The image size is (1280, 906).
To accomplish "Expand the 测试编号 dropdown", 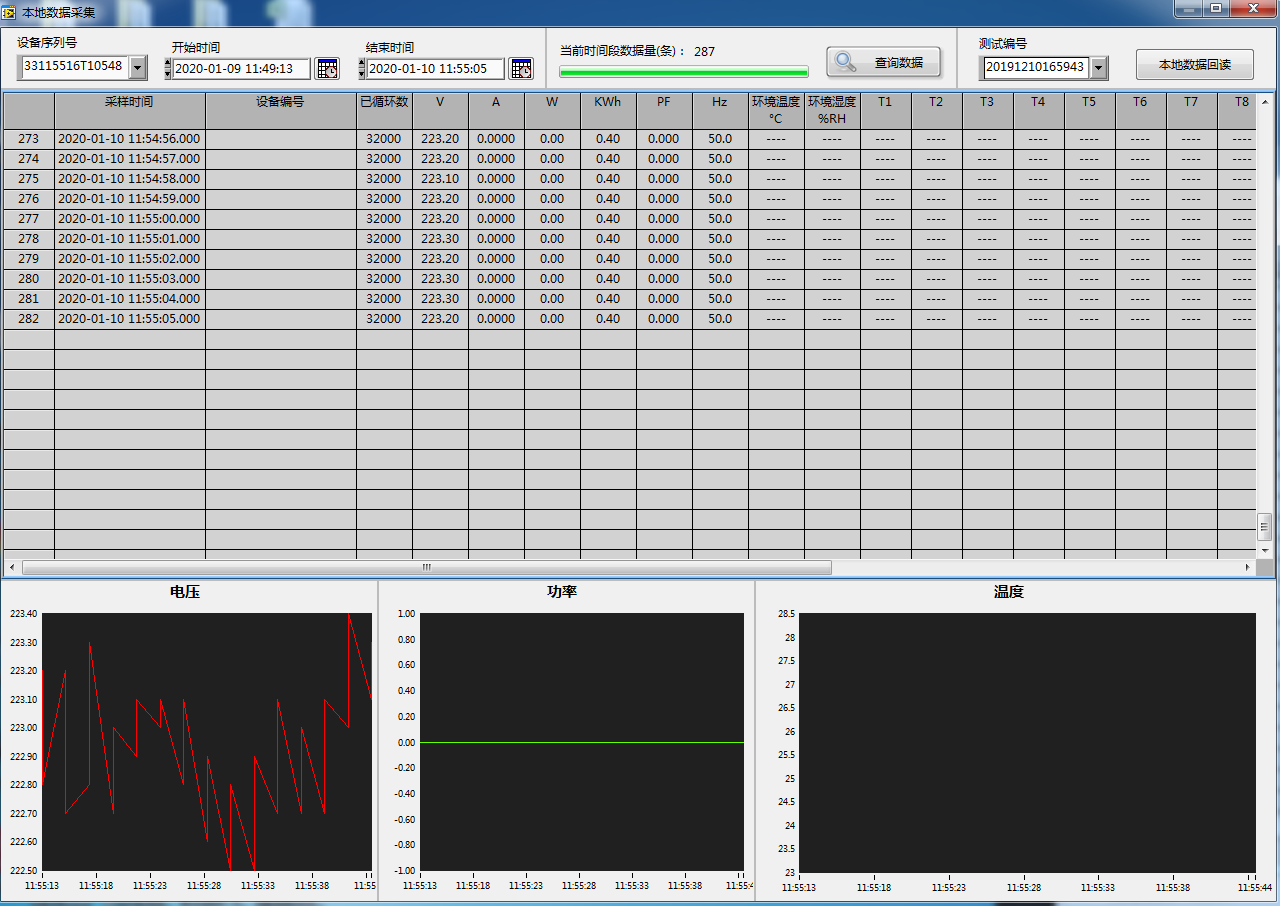I will [1099, 68].
